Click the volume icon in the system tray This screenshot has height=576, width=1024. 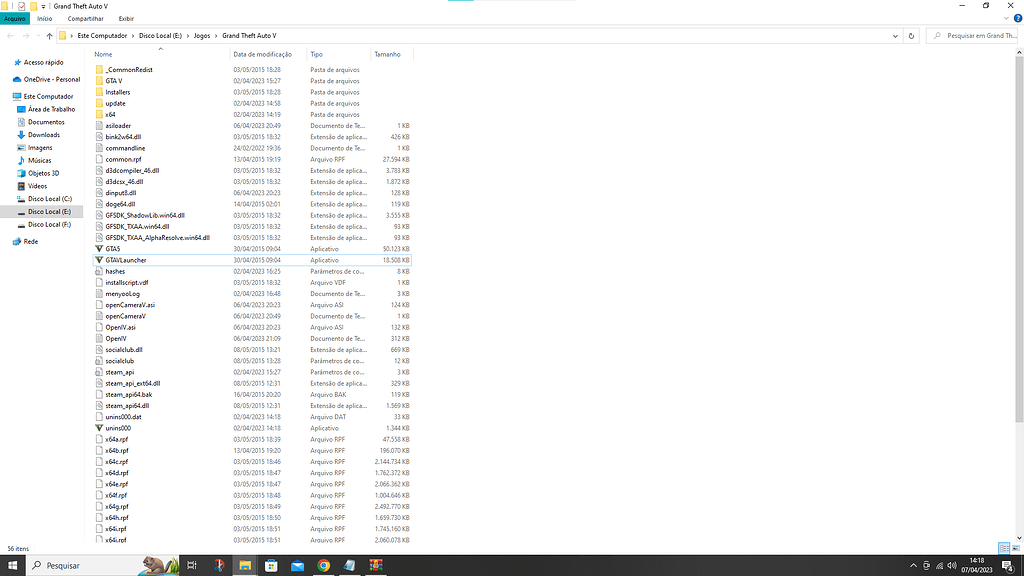click(952, 565)
